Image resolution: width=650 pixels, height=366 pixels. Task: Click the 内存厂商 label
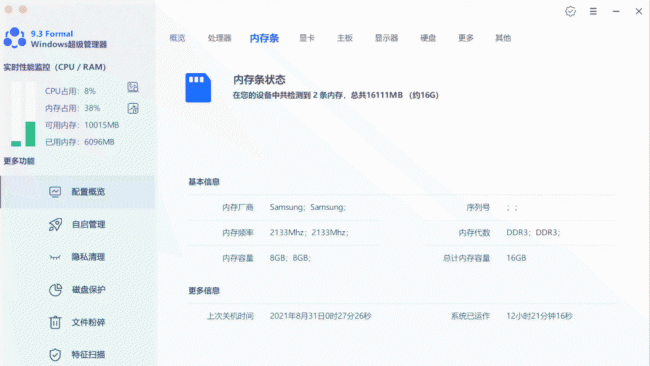[x=238, y=207]
